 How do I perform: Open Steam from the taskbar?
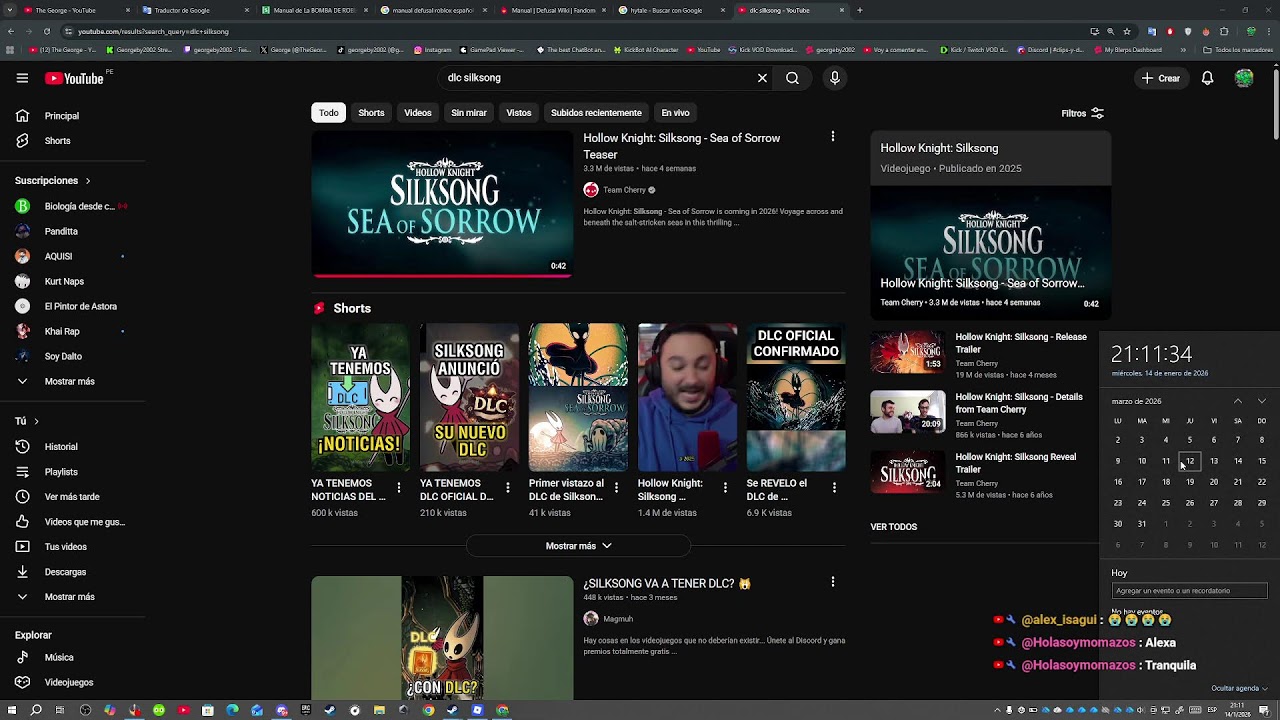pyautogui.click(x=330, y=710)
